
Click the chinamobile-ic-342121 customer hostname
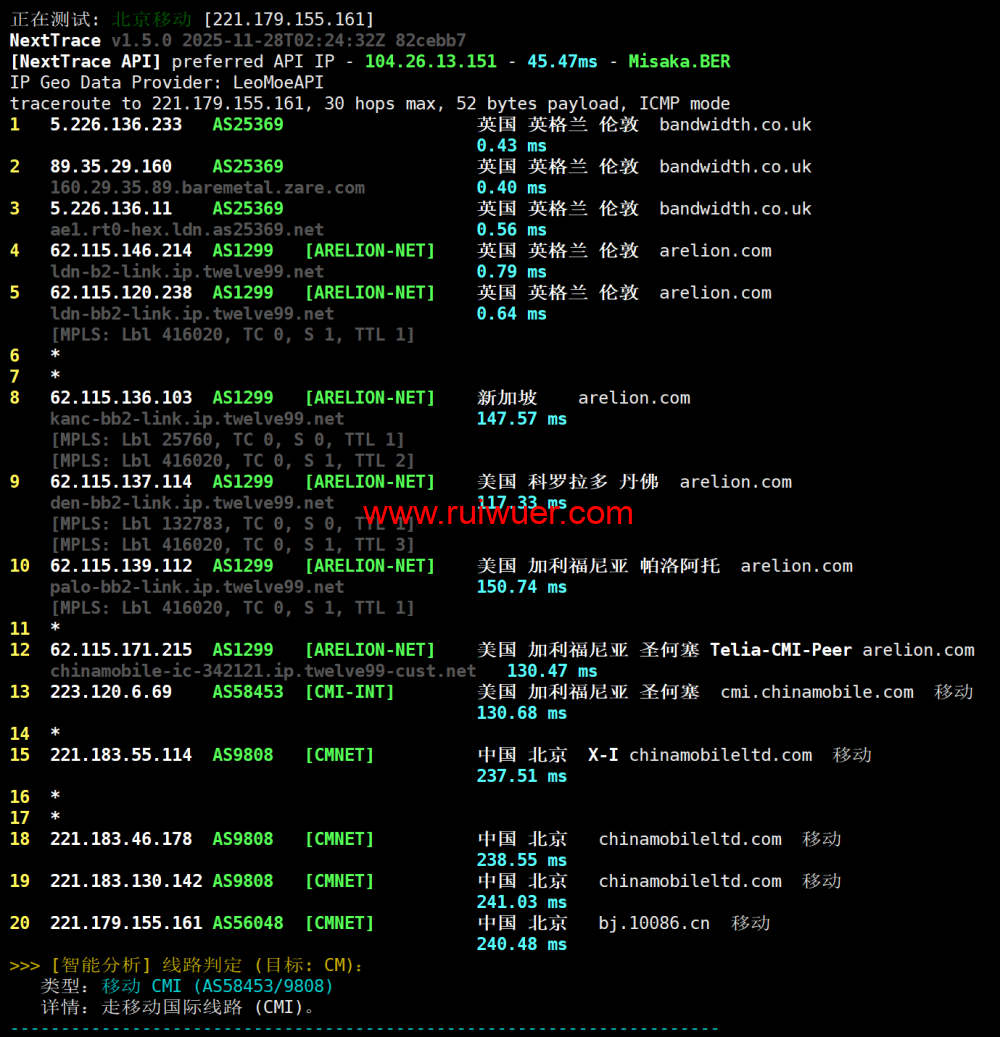click(263, 671)
